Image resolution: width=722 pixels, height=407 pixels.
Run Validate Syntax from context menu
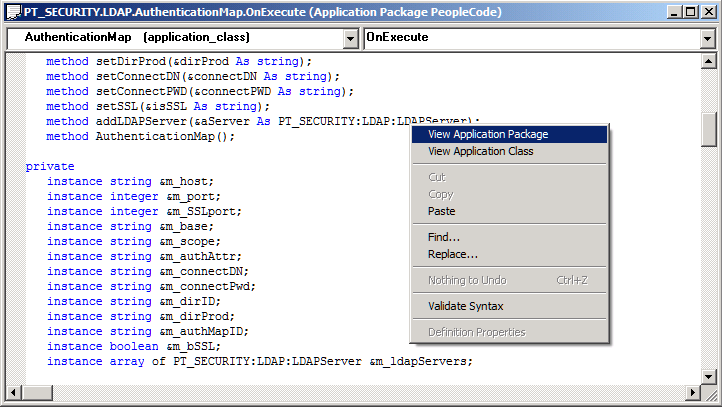click(465, 306)
